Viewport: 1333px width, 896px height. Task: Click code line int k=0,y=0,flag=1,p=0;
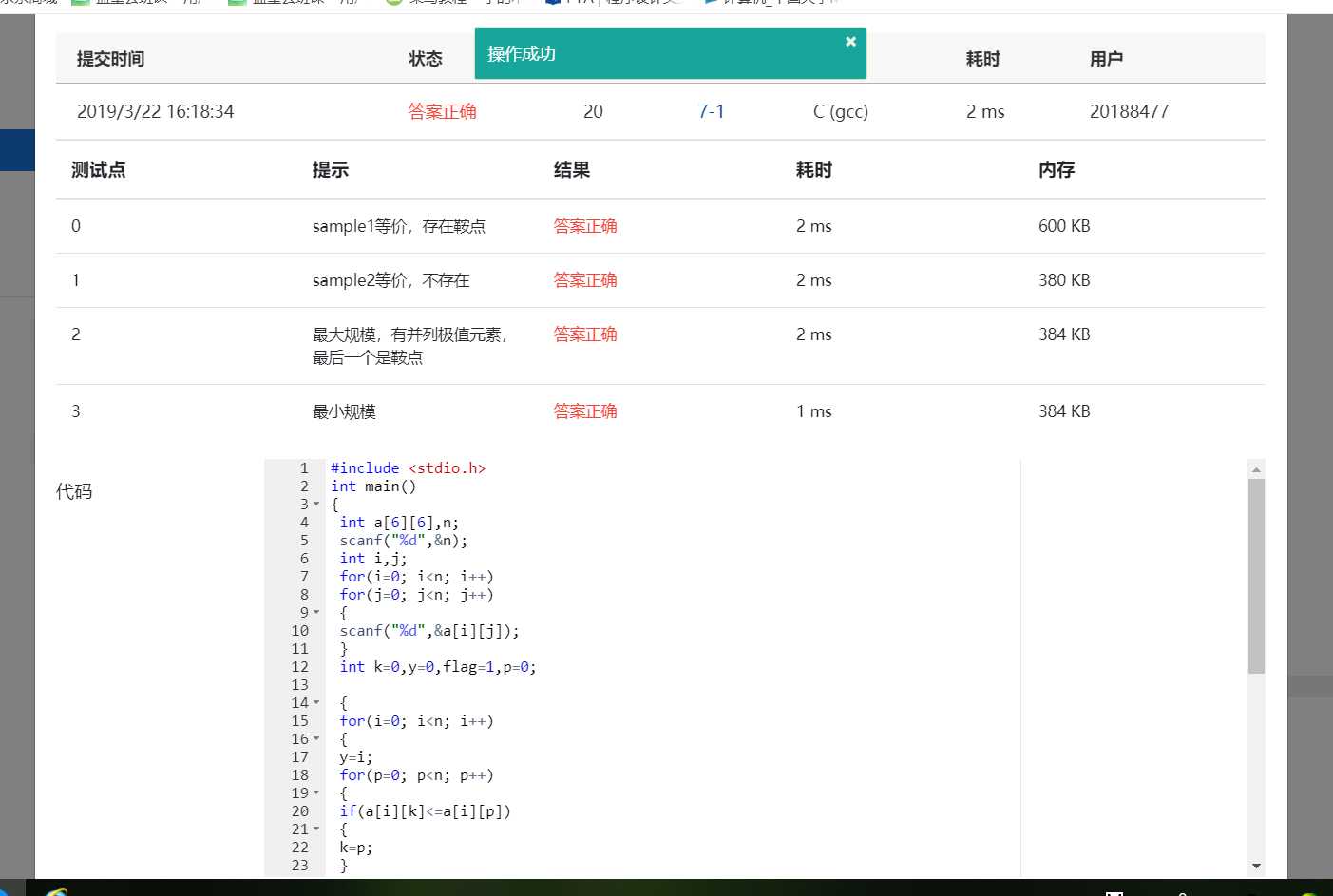438,667
